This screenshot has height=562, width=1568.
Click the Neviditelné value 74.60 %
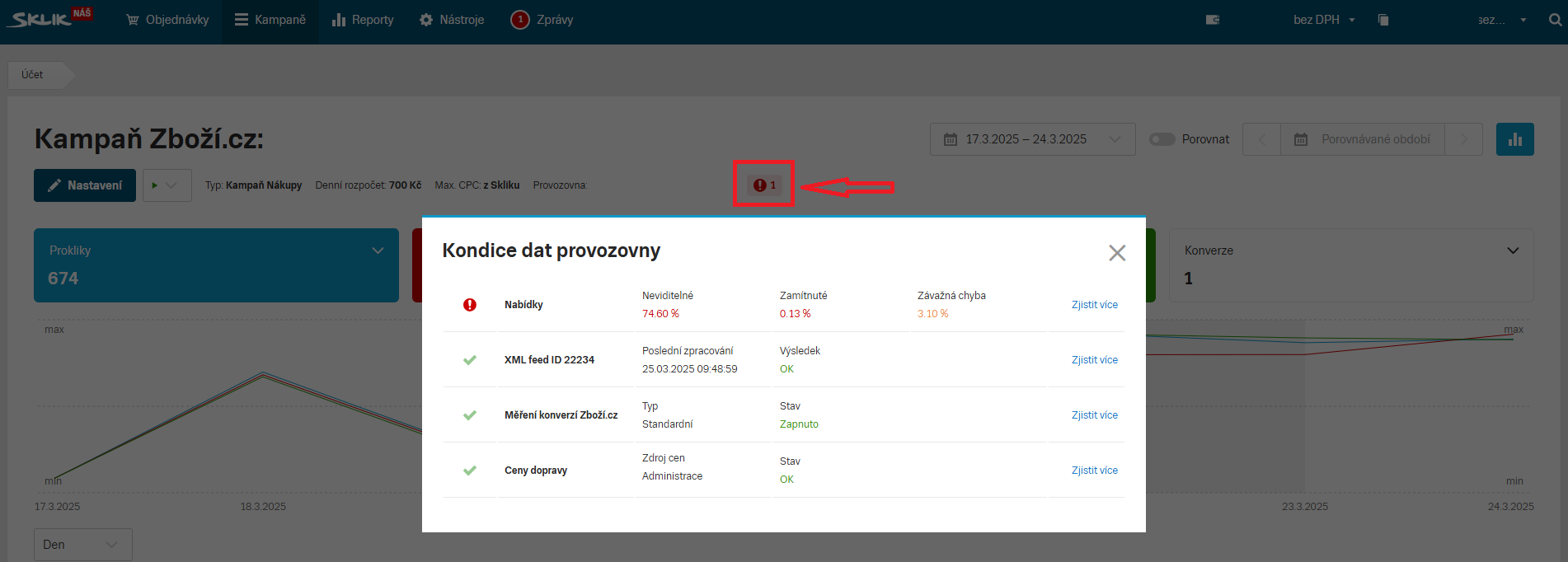coord(660,314)
